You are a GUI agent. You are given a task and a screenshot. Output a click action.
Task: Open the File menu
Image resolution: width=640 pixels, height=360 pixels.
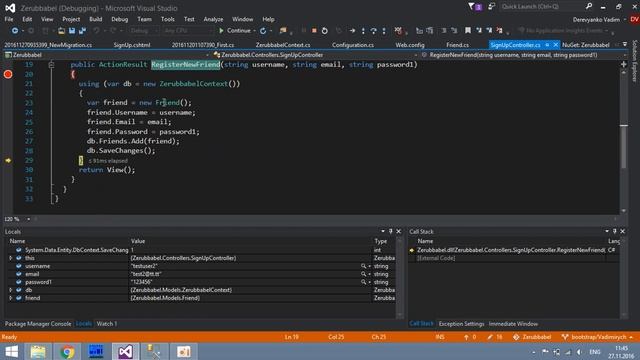pyautogui.click(x=9, y=19)
